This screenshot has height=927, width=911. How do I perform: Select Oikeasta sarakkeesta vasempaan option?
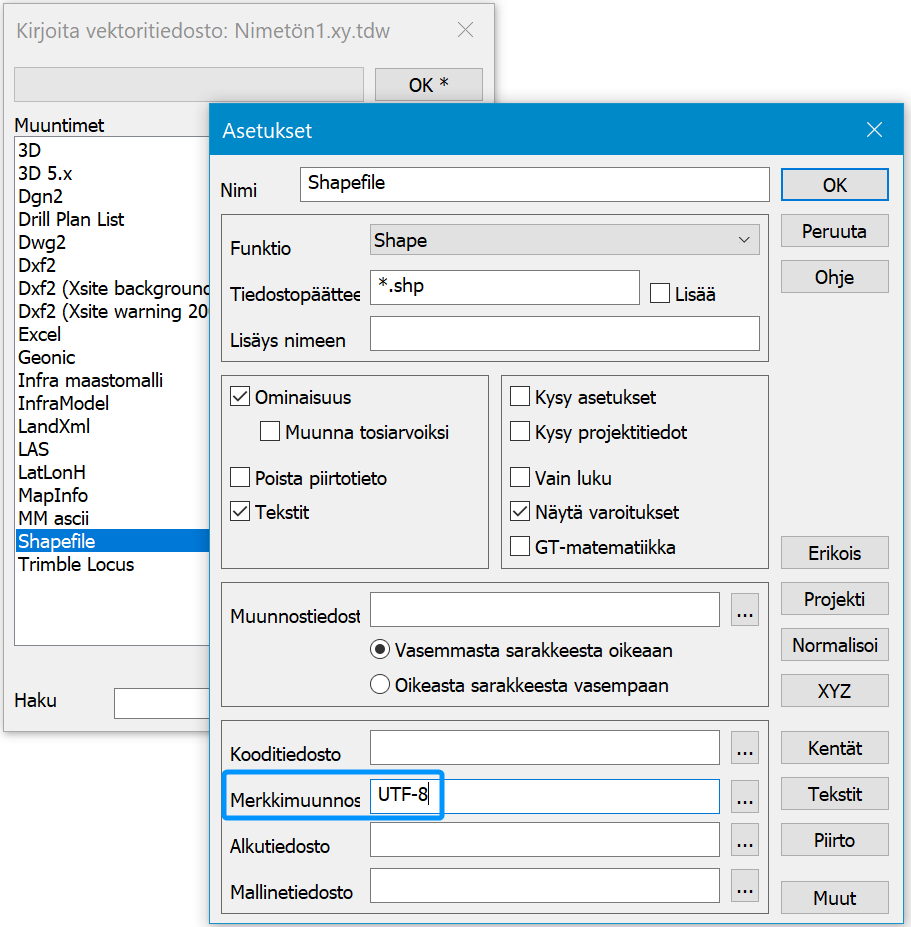(380, 684)
